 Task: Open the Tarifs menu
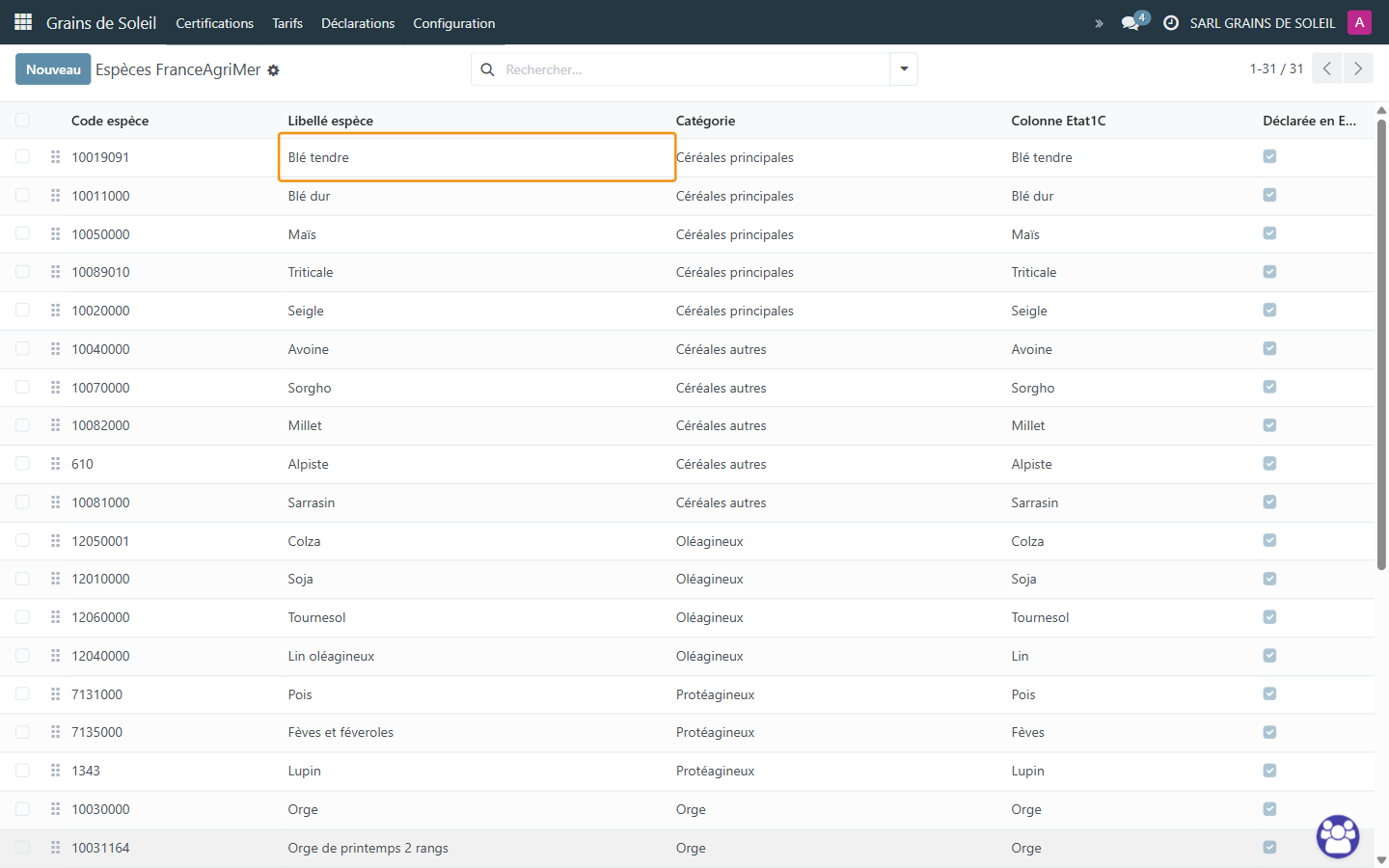click(287, 23)
